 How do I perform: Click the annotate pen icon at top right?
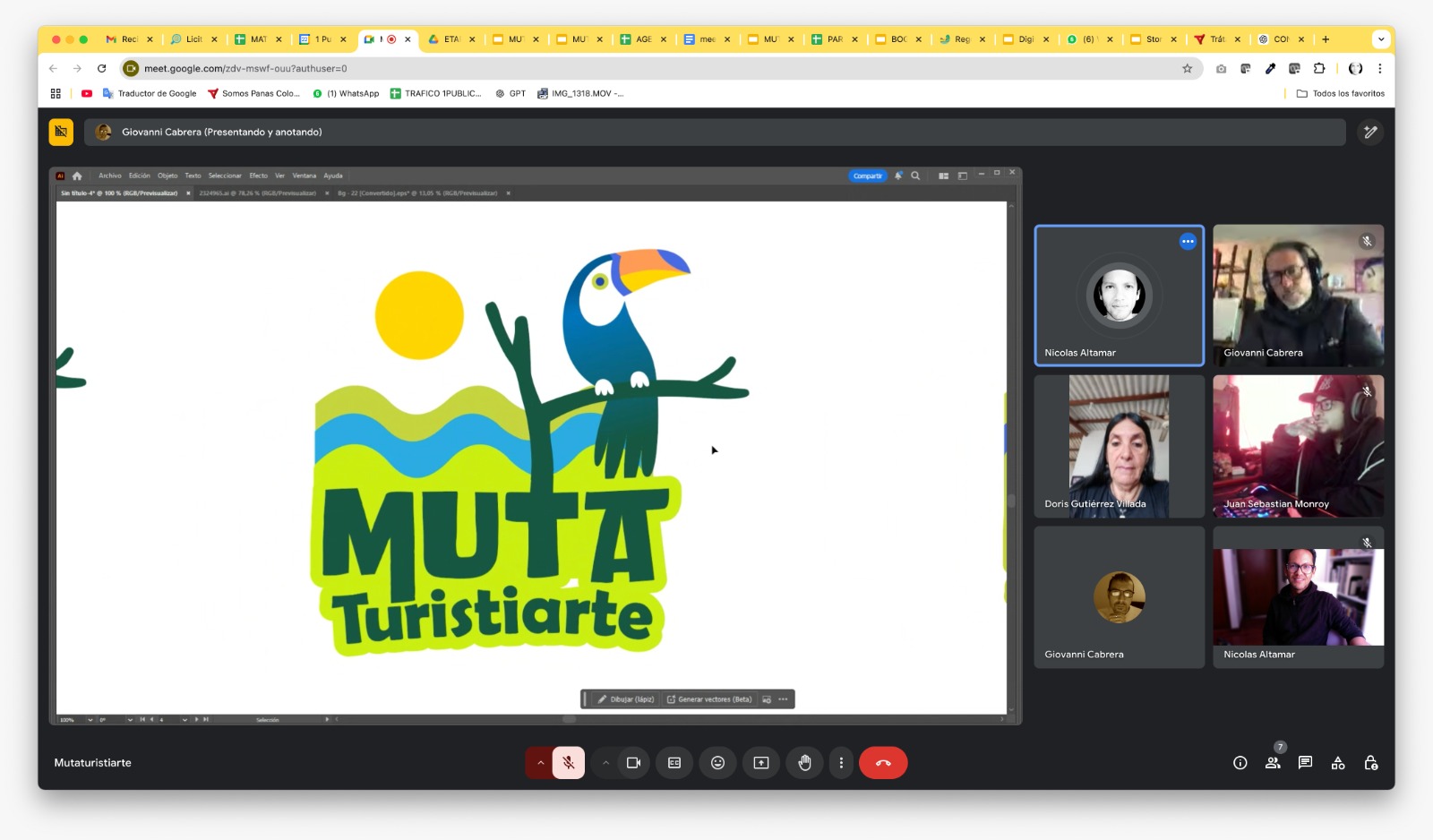tap(1370, 132)
